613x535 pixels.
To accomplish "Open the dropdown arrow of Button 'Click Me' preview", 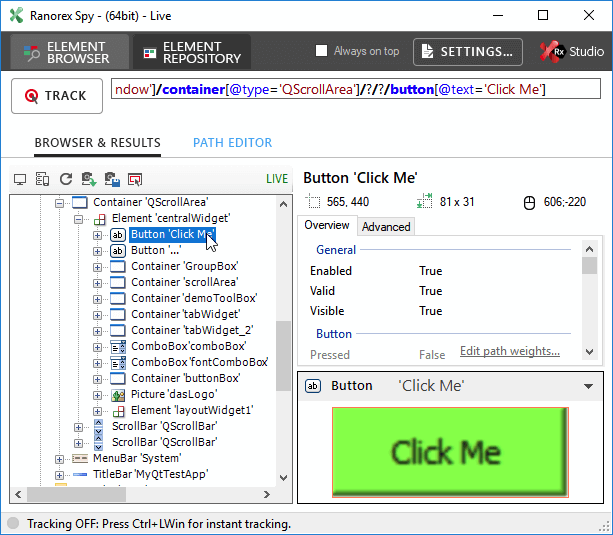I will (x=588, y=386).
